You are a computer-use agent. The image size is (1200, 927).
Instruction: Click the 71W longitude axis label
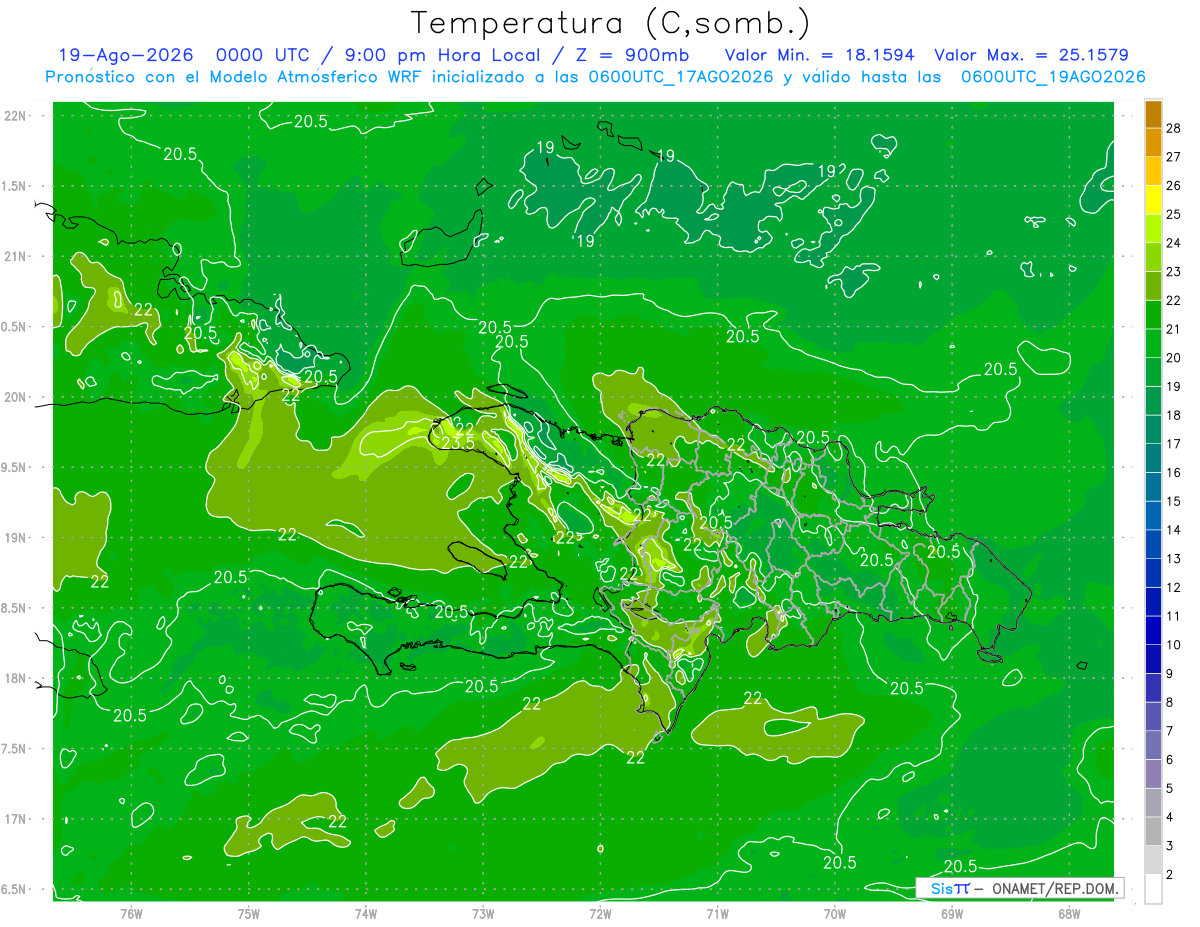(717, 913)
